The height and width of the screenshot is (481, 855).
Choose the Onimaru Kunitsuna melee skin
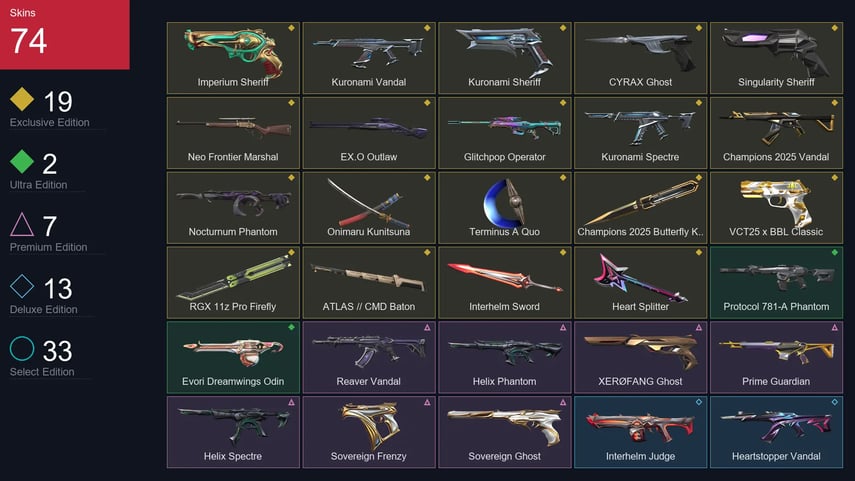tap(369, 207)
